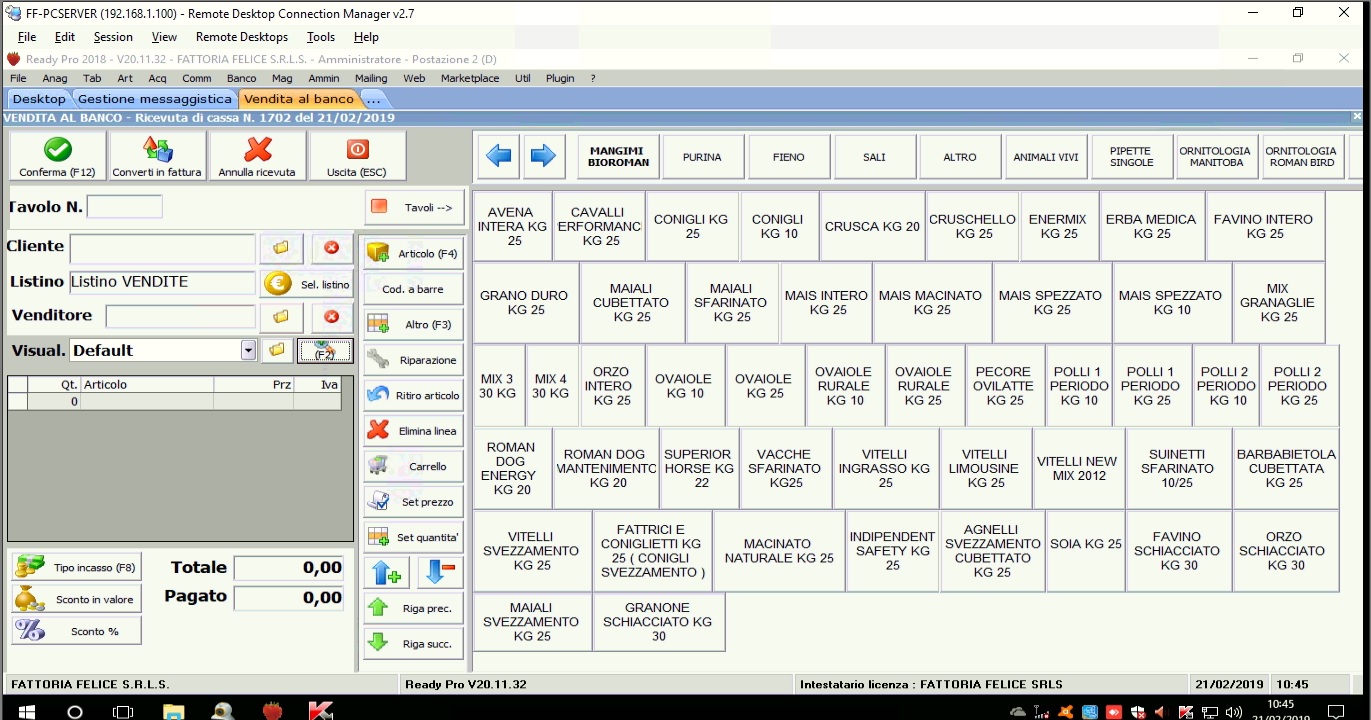Click Set prezzo button
This screenshot has width=1371, height=720.
coord(414,502)
